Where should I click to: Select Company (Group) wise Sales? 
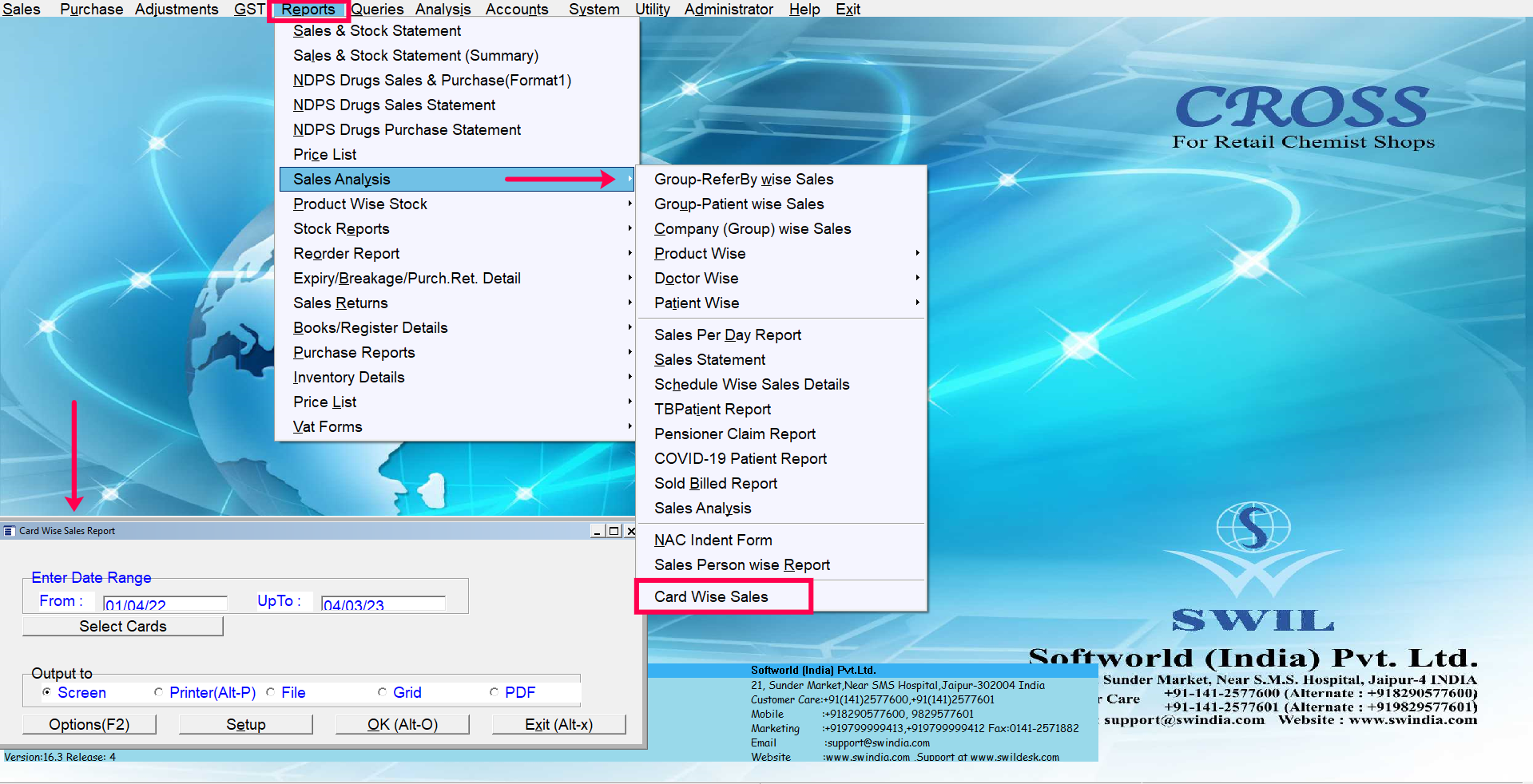point(781,229)
